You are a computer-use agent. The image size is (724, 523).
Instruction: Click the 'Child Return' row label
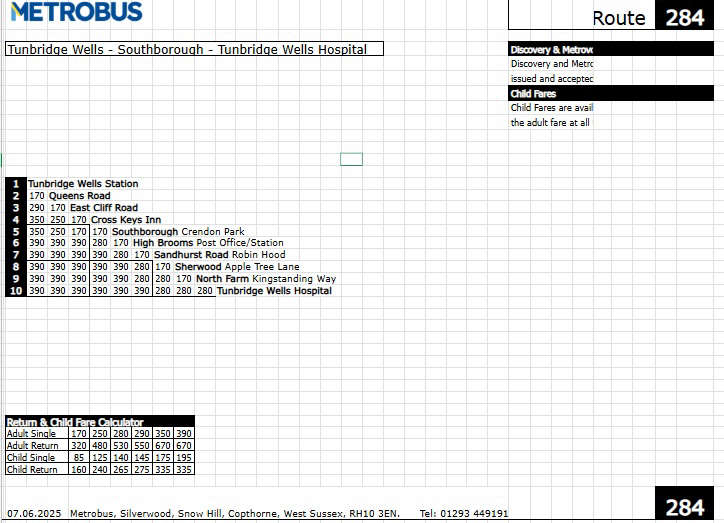pos(32,470)
